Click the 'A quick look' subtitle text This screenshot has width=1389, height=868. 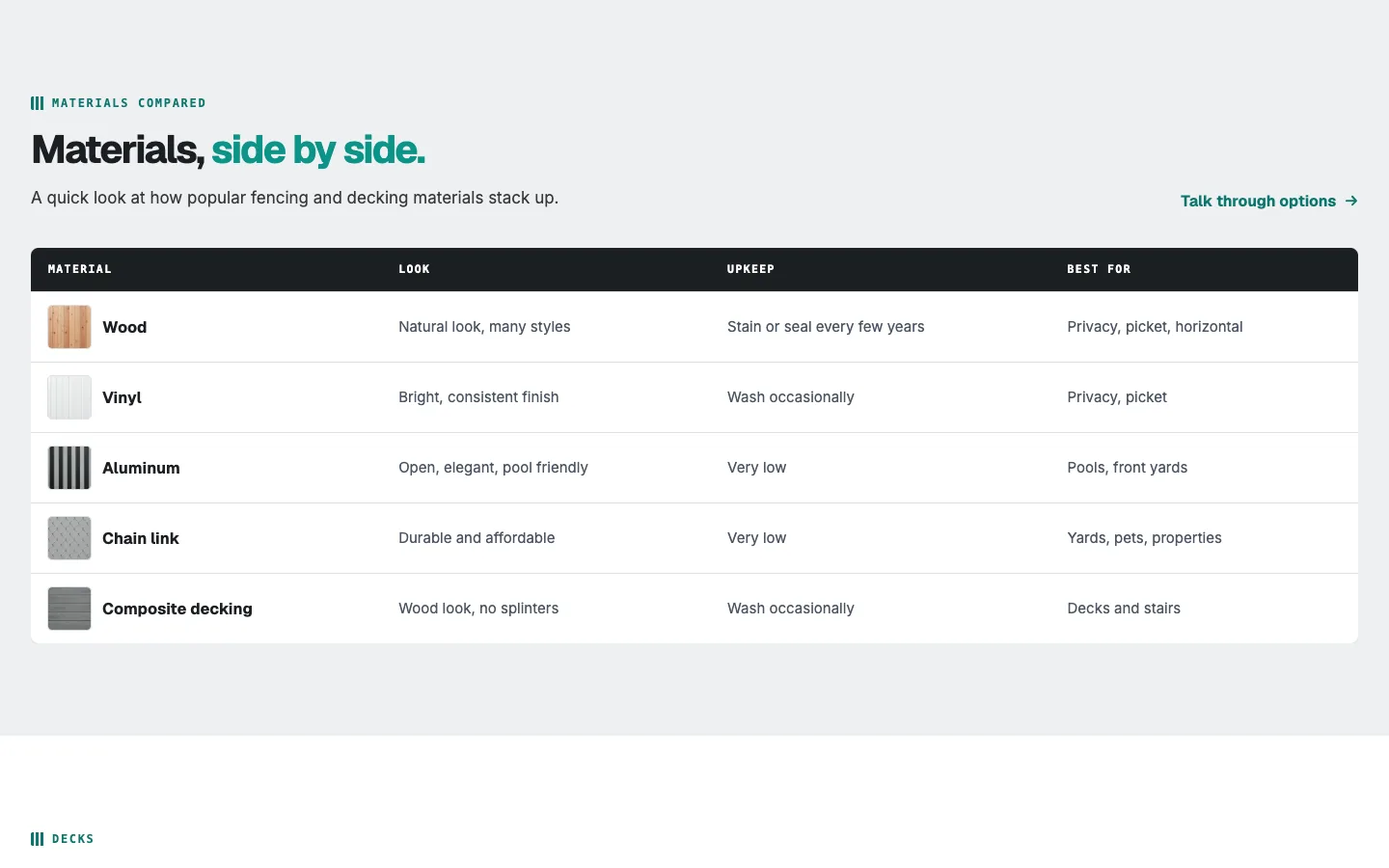coord(295,198)
